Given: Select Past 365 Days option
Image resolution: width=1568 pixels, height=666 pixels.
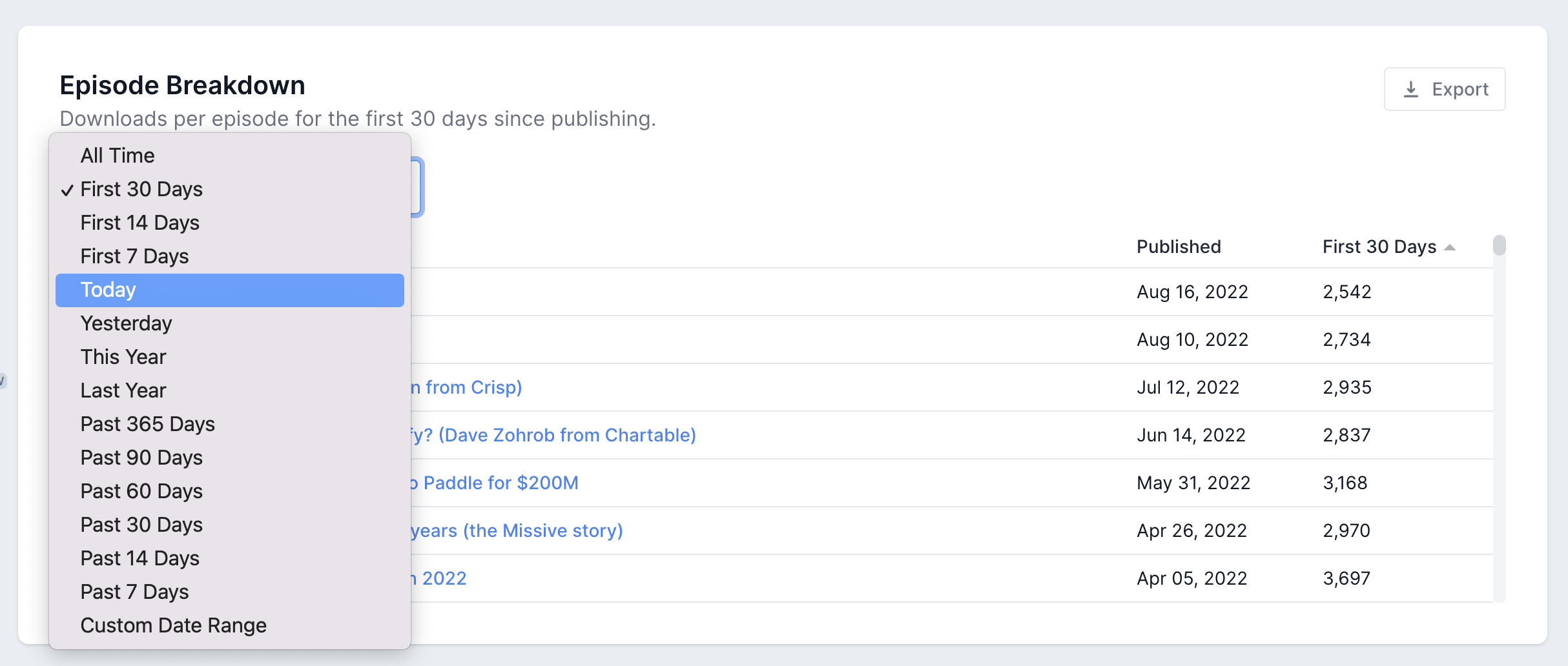Looking at the screenshot, I should 147,424.
